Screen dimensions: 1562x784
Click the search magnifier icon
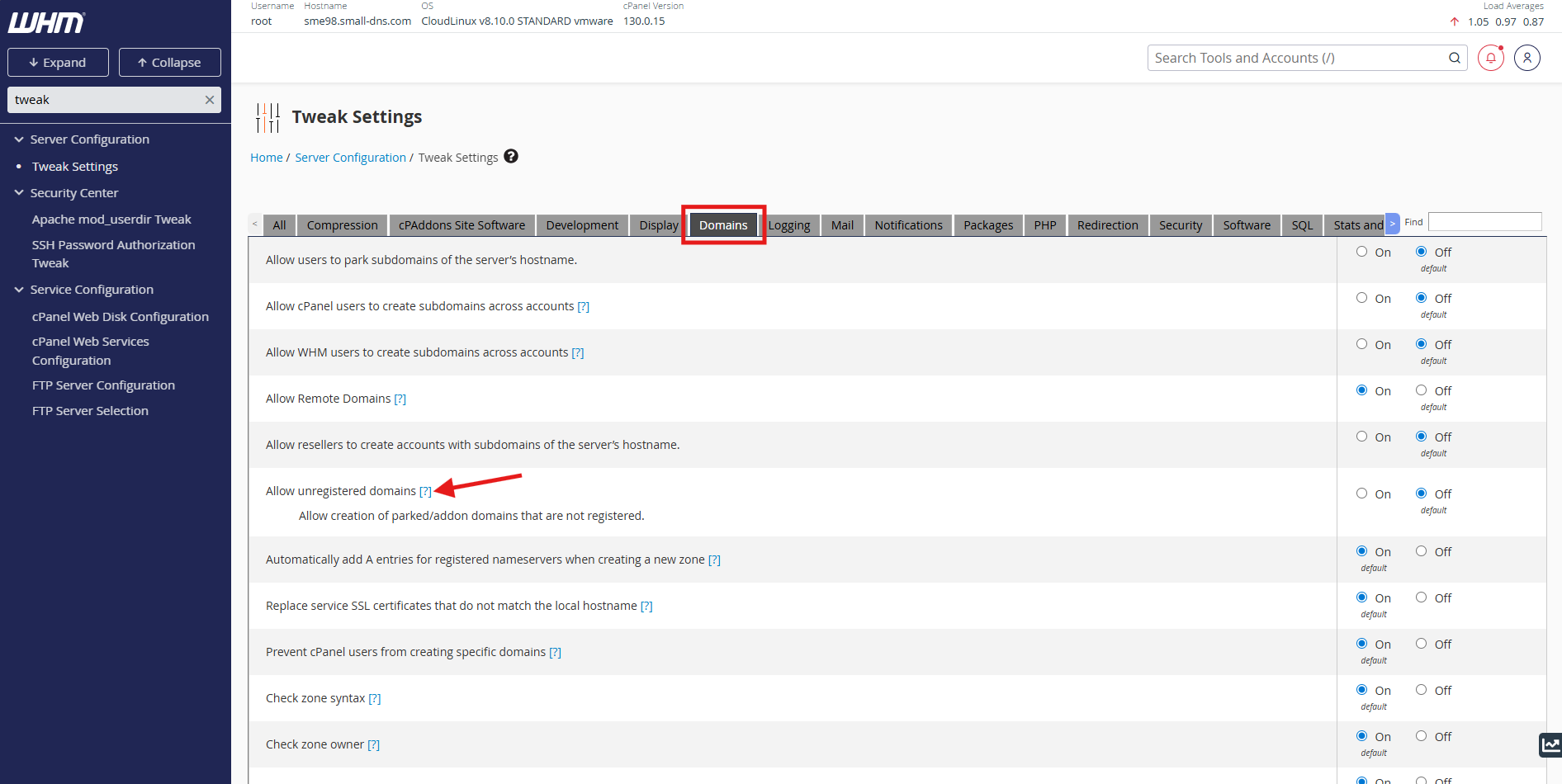tap(1454, 58)
